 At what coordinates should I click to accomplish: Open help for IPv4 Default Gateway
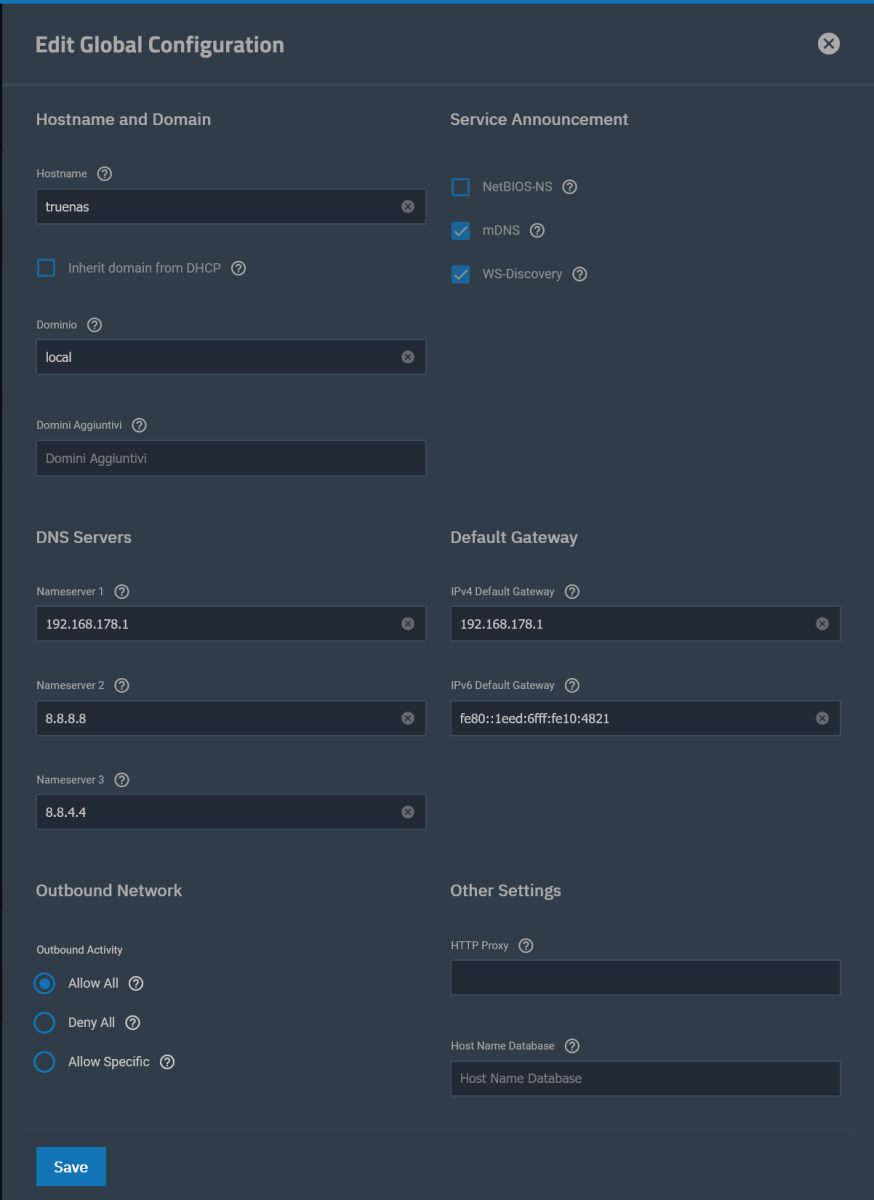tap(571, 591)
